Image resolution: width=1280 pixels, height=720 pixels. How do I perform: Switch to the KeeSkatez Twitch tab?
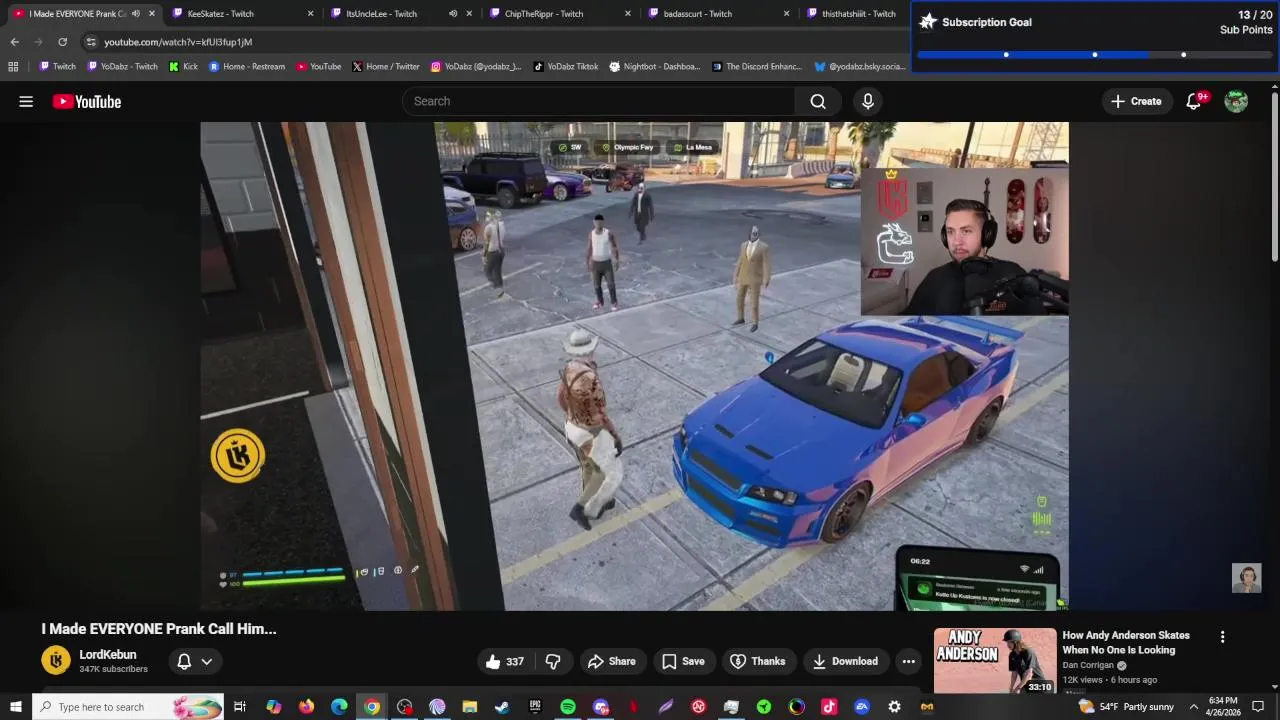coord(240,14)
